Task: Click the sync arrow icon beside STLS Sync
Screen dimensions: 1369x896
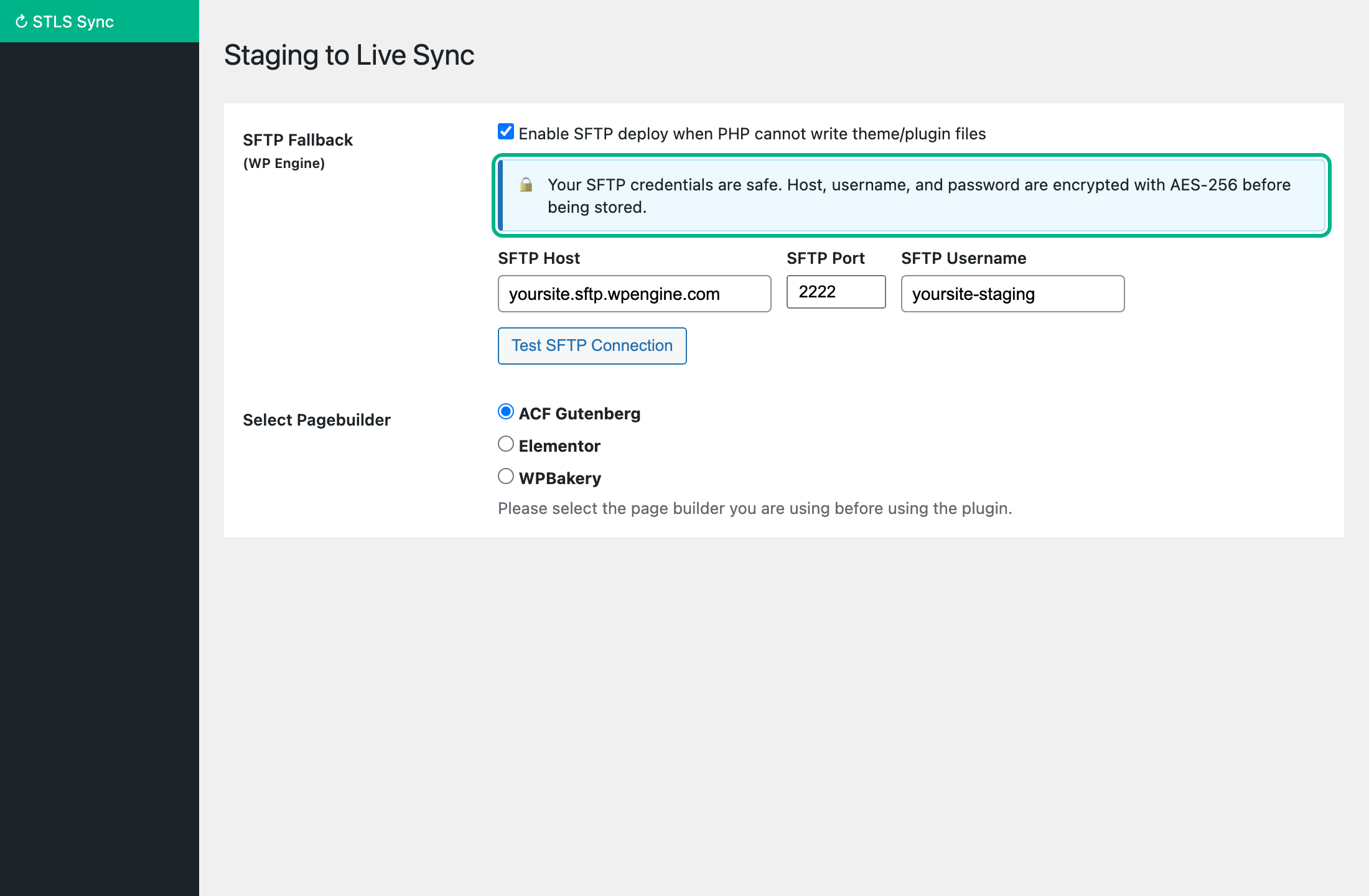Action: click(21, 22)
